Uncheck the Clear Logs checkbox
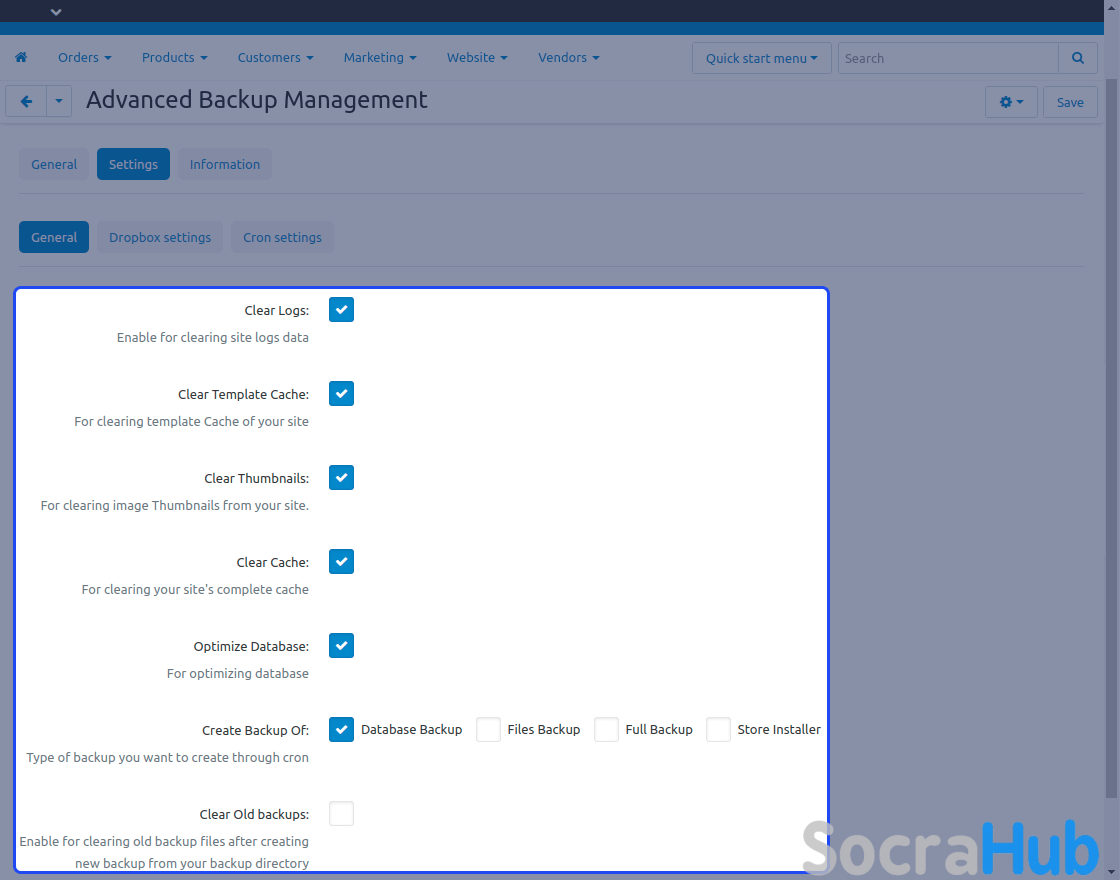The width and height of the screenshot is (1120, 880). 342,310
